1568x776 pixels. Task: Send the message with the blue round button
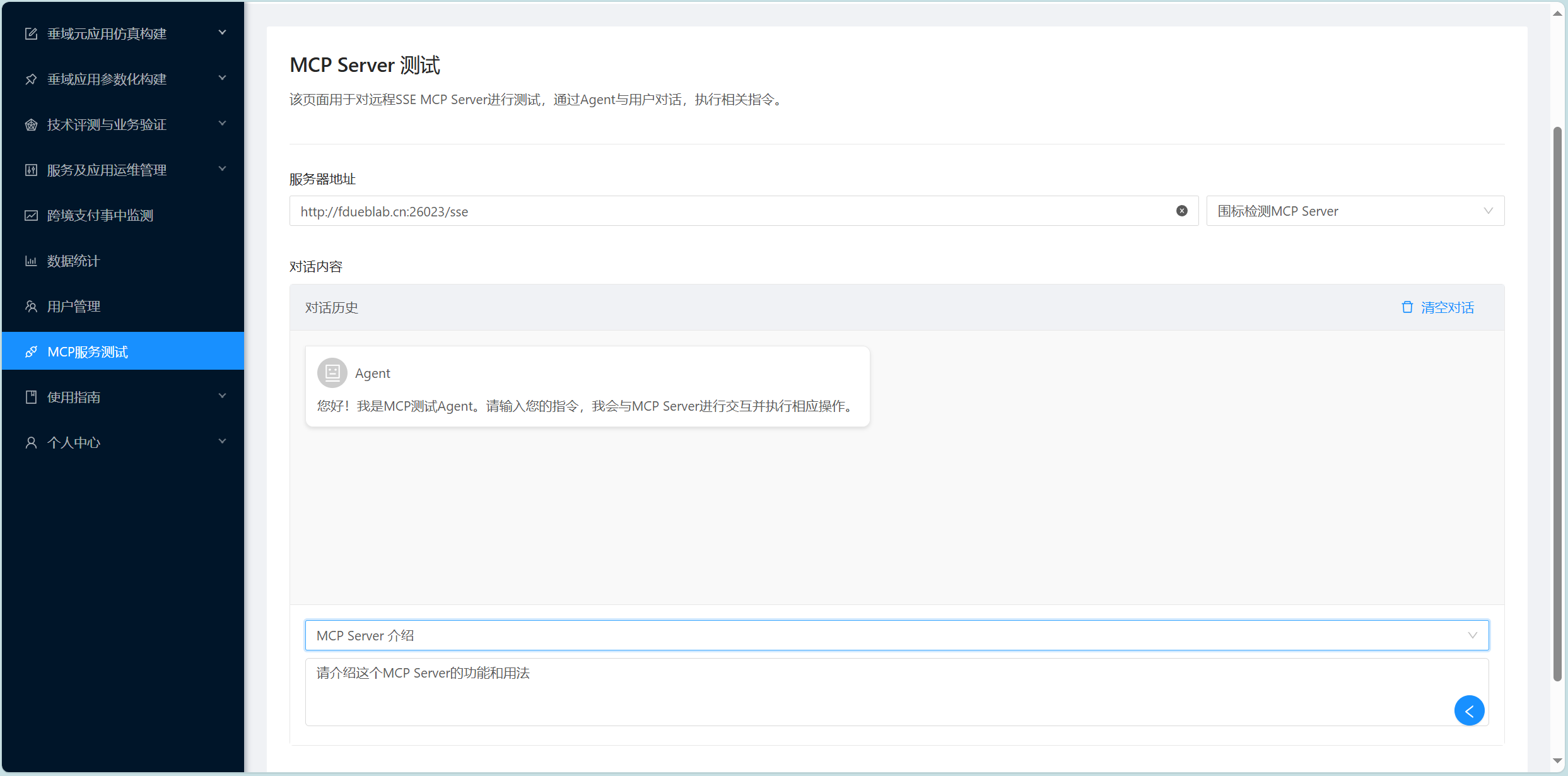pyautogui.click(x=1469, y=710)
